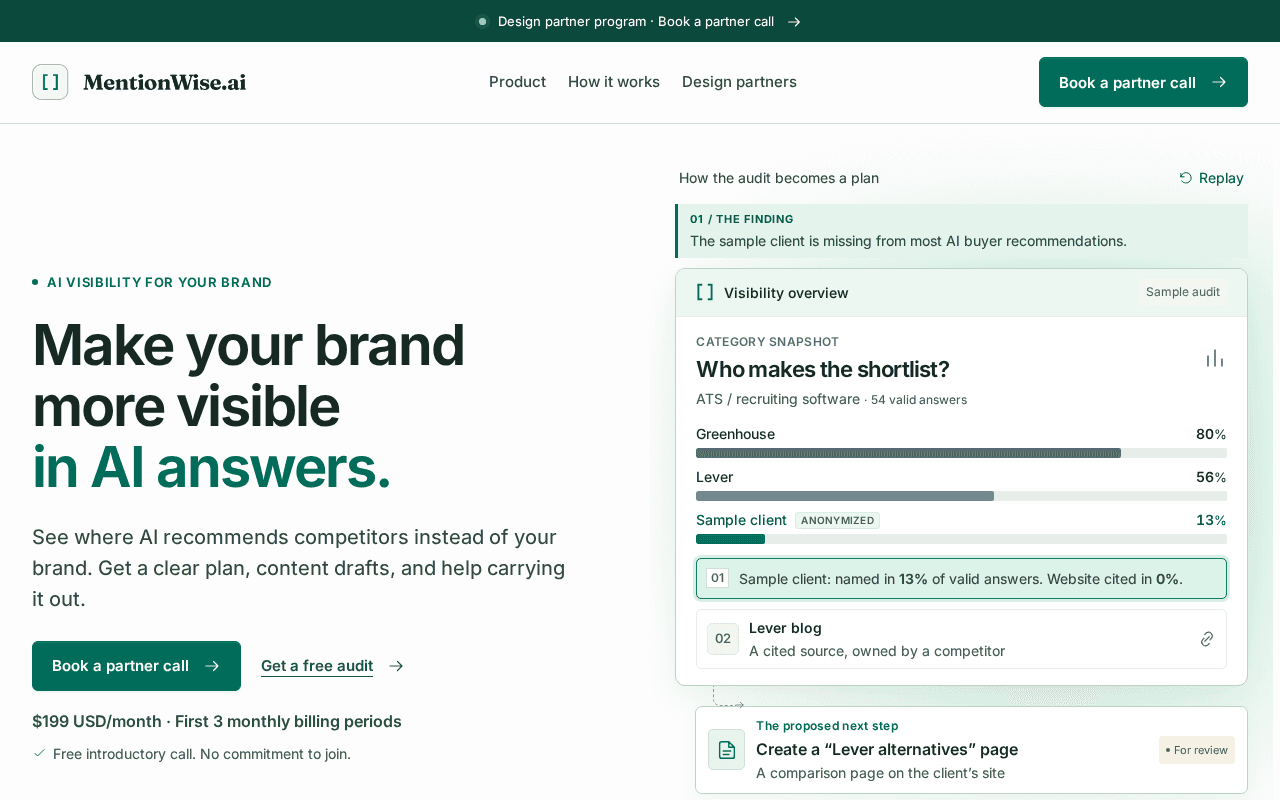Click the MentionWise.ai brand name
The height and width of the screenshot is (800, 1280).
click(x=165, y=82)
